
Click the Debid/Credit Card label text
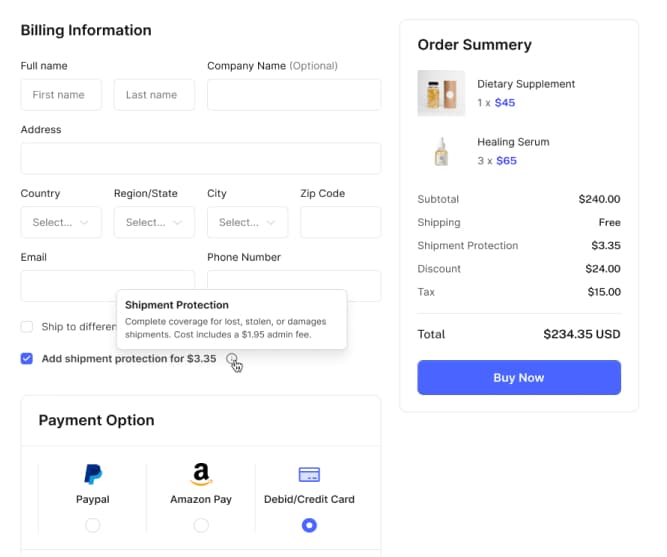[309, 499]
